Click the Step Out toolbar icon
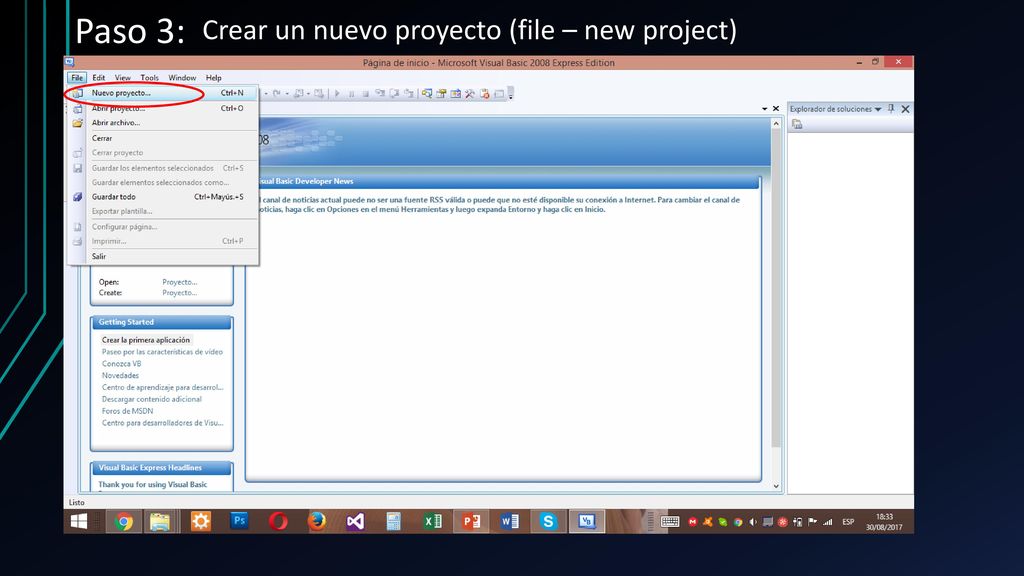This screenshot has width=1024, height=576. [409, 93]
